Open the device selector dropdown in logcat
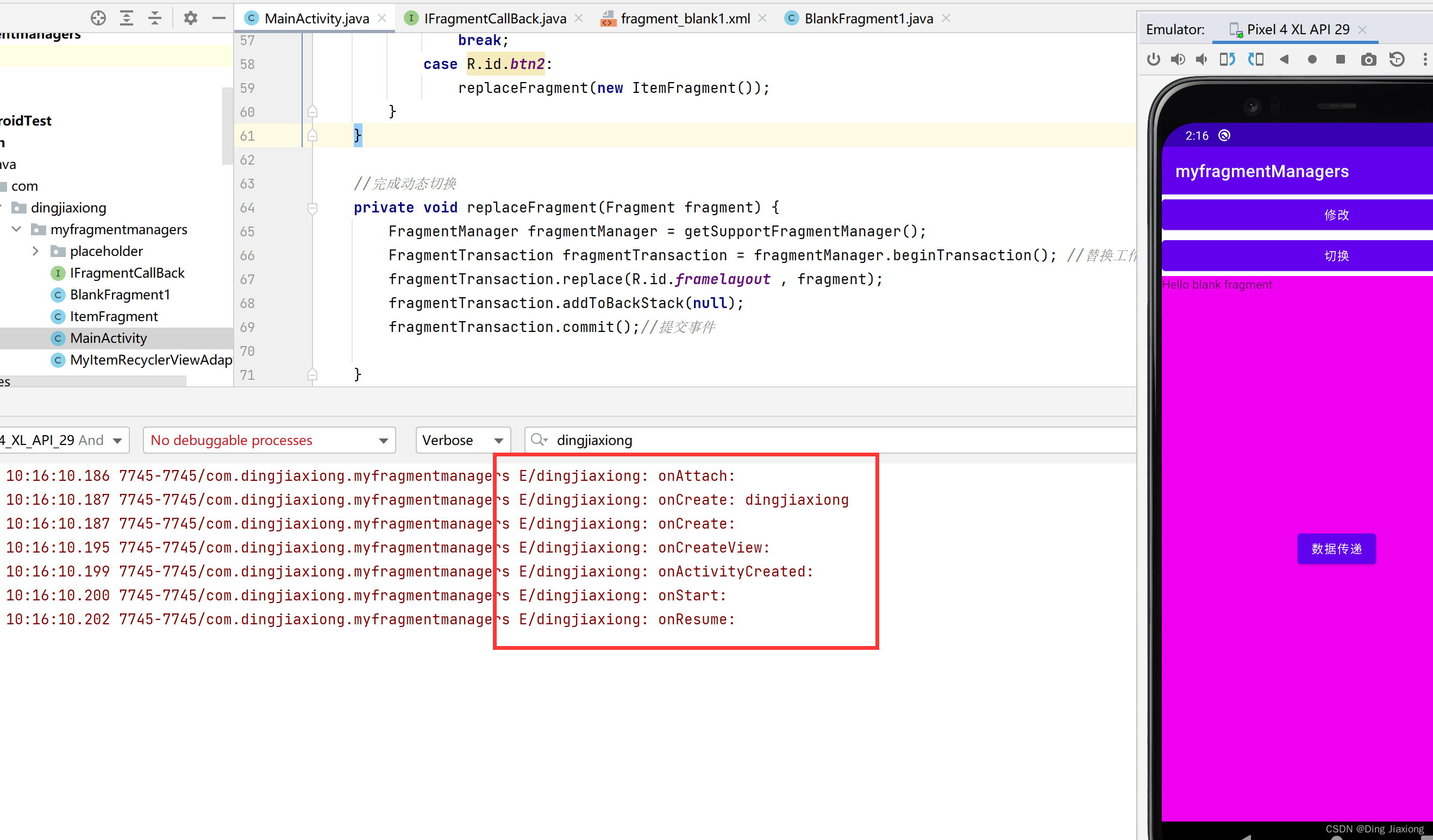Screen dimensions: 1433x840 coord(64,440)
